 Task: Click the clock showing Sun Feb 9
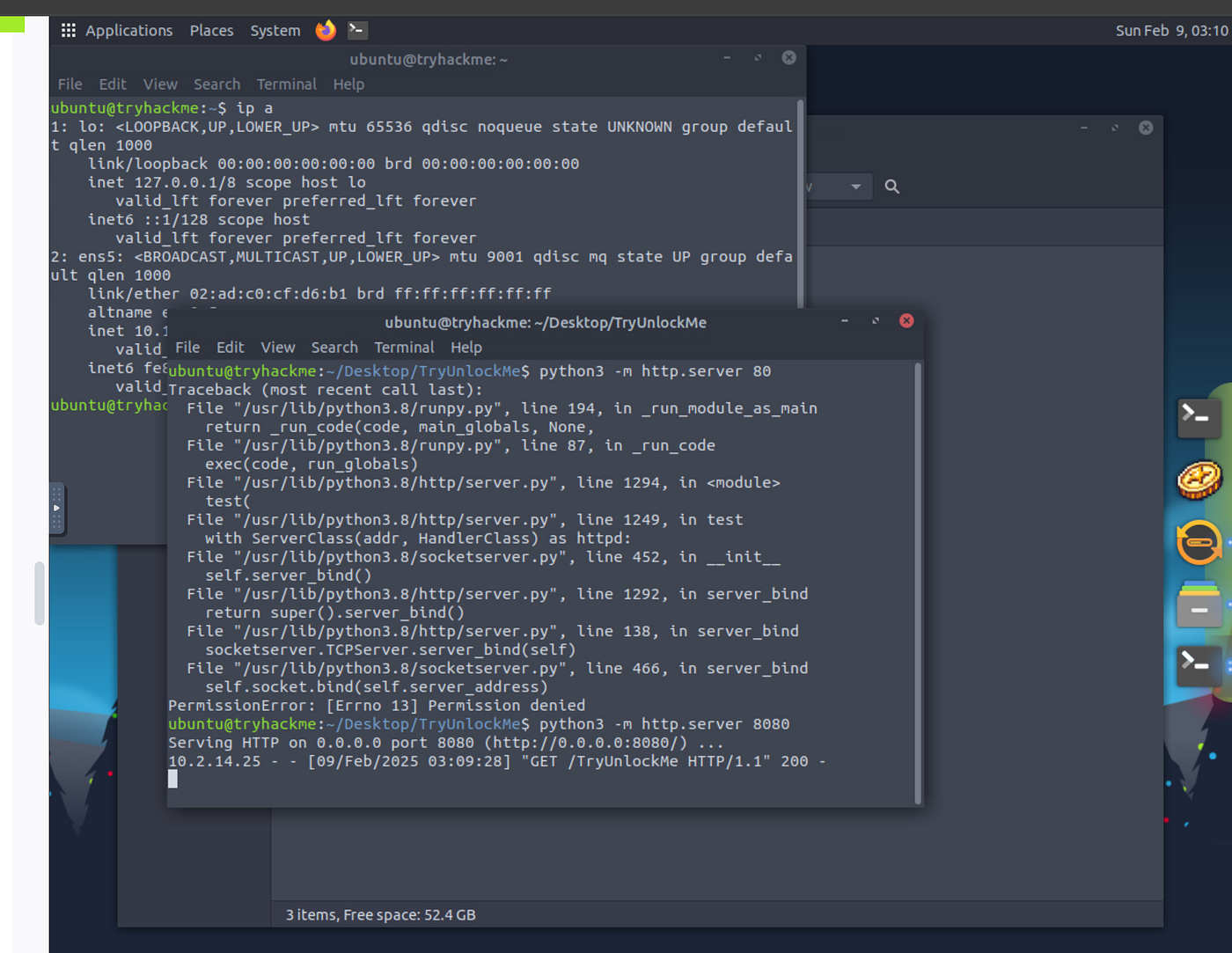[x=1171, y=31]
